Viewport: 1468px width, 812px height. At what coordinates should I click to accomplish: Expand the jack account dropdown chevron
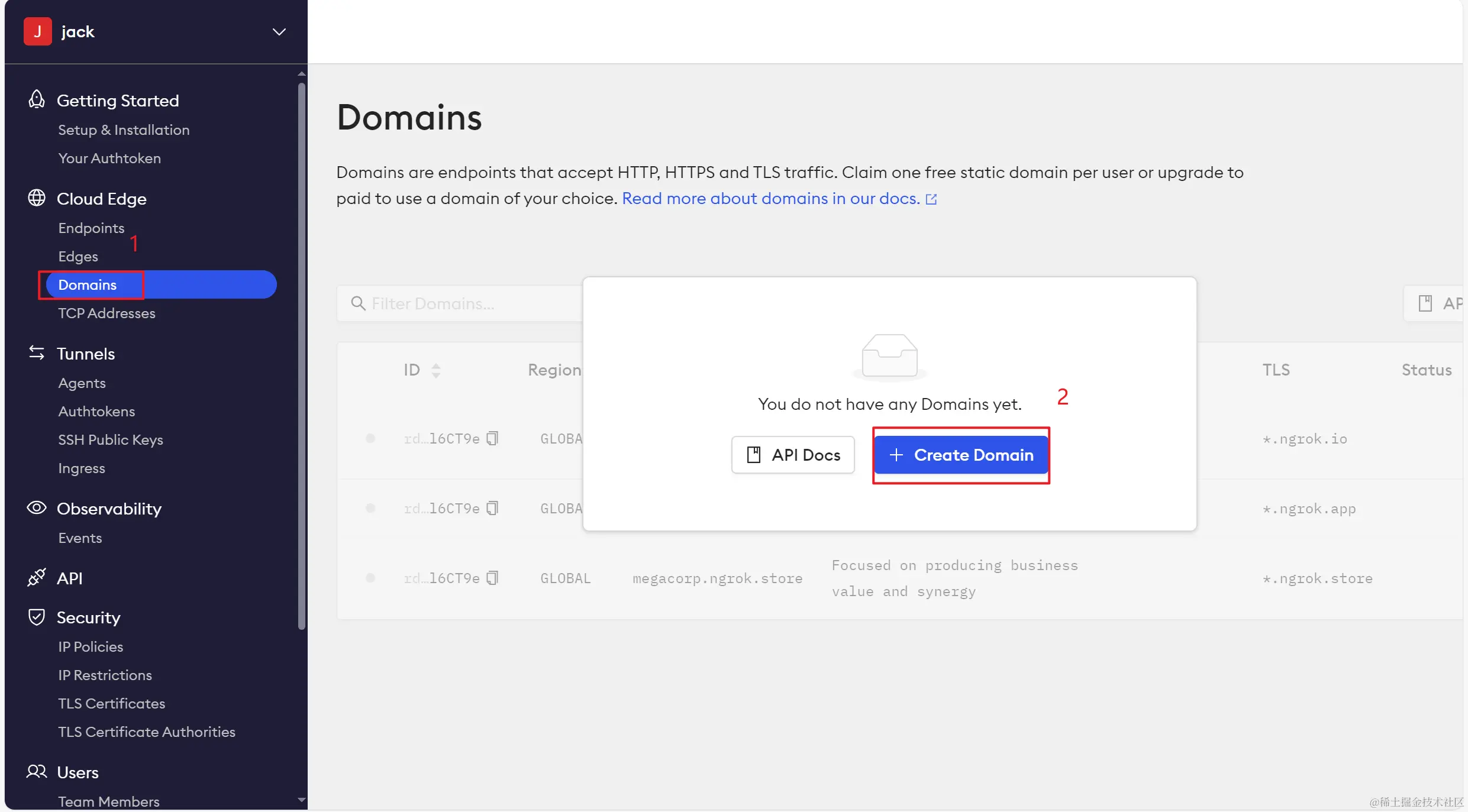point(279,31)
